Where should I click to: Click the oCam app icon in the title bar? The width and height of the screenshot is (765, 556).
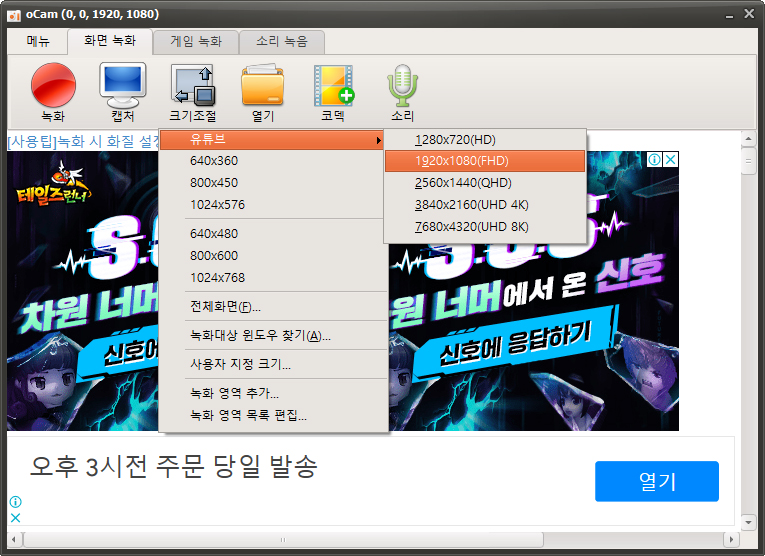tap(14, 15)
